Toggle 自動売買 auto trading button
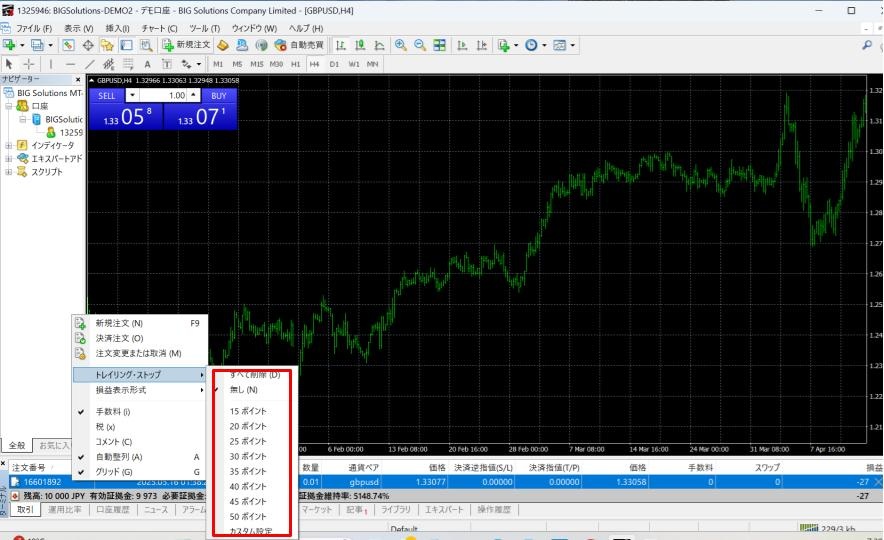 (298, 45)
